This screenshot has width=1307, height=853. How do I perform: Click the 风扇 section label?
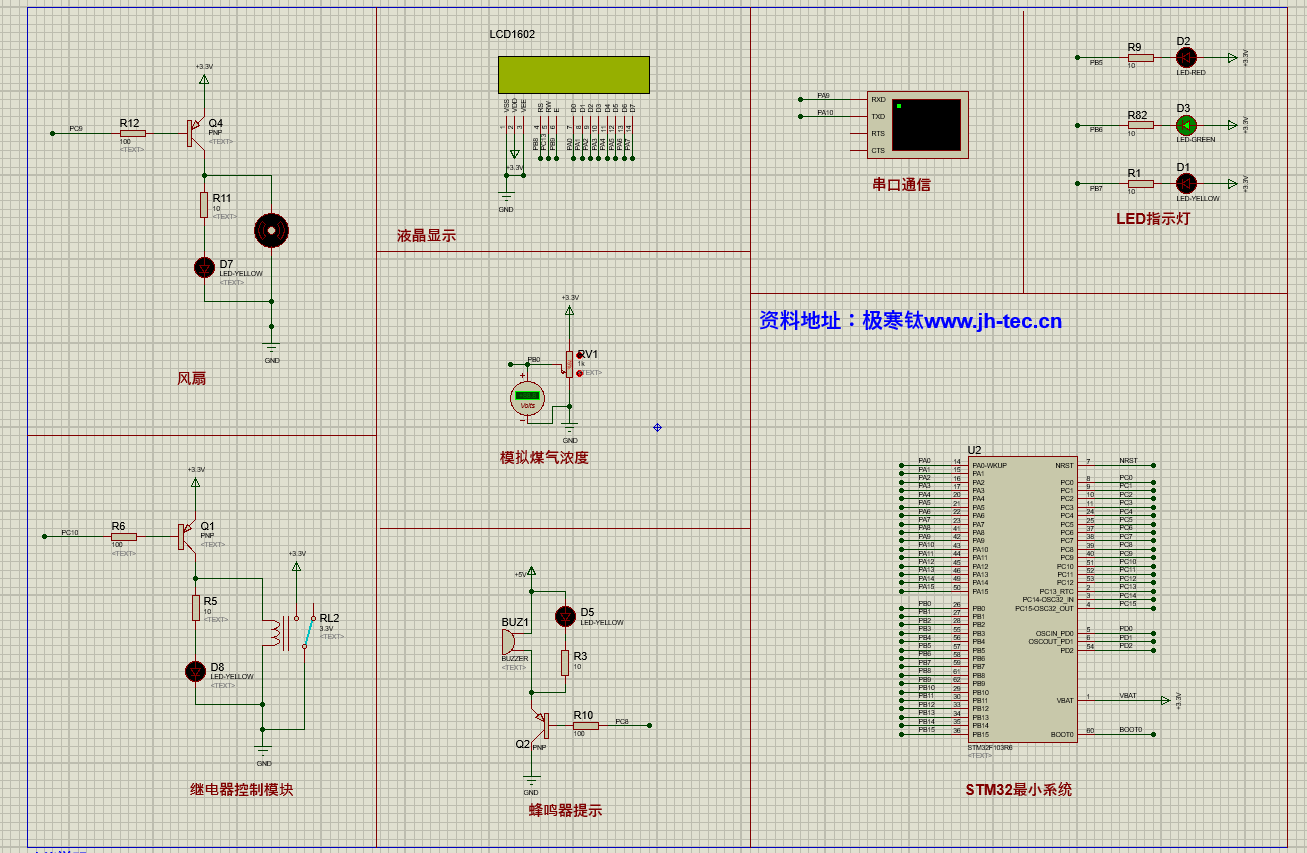(x=191, y=378)
